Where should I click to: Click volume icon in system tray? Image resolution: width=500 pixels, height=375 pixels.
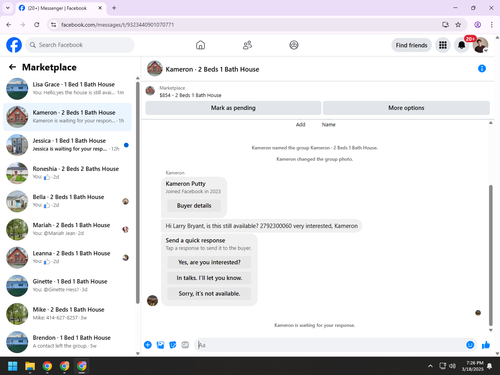[452, 366]
